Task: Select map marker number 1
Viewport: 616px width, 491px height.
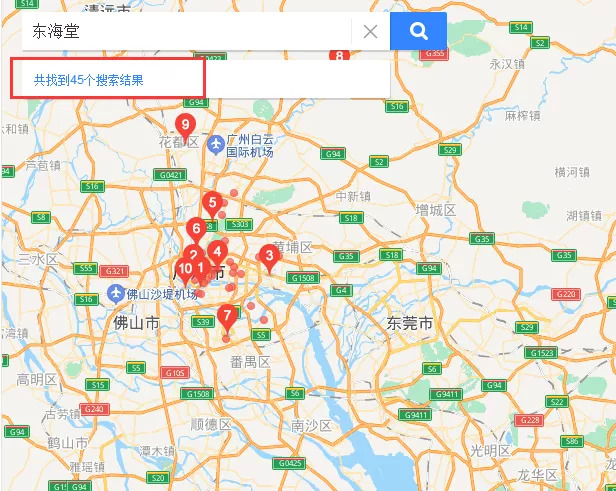Action: [x=202, y=271]
